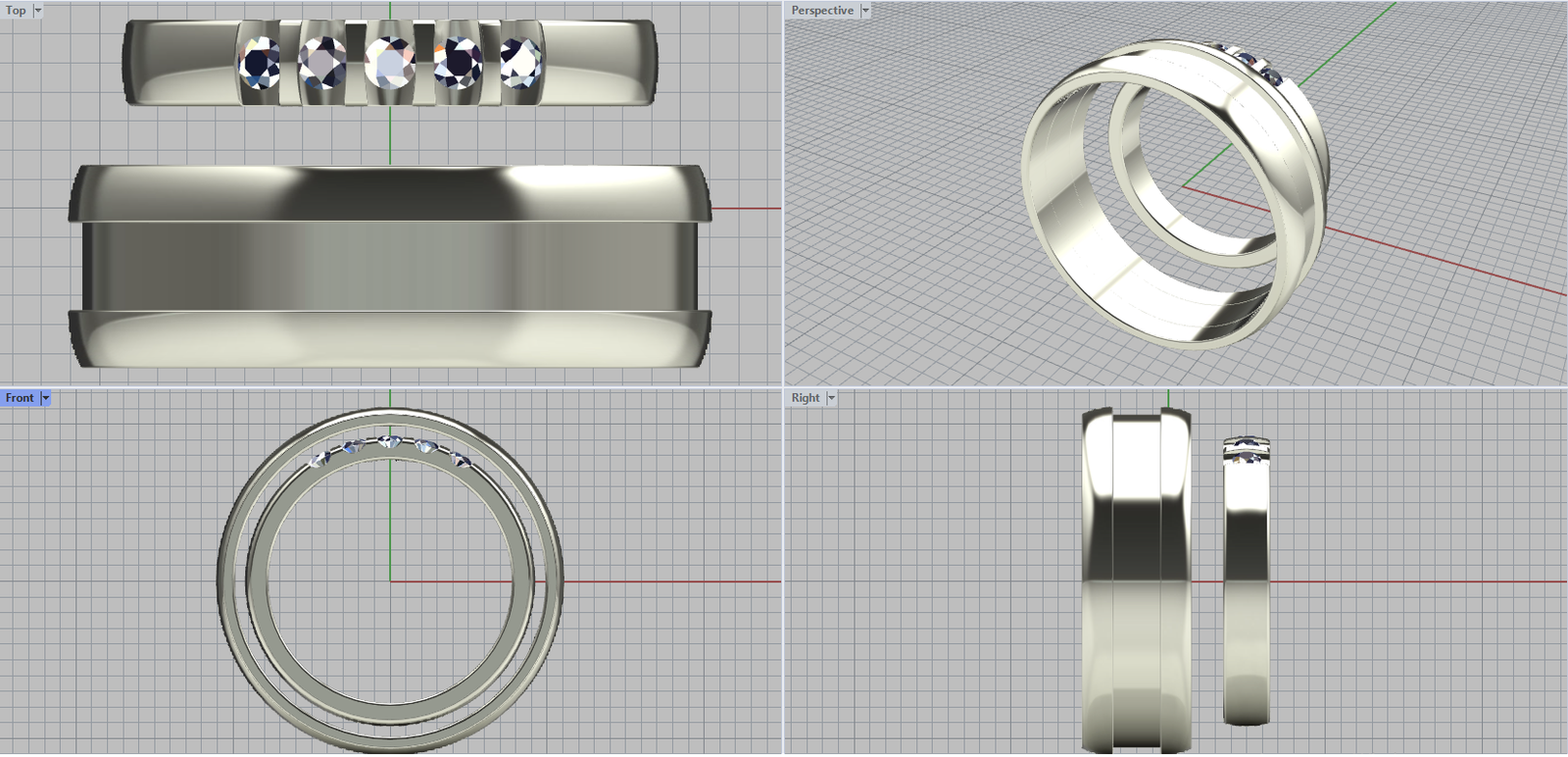Click the red X axis in Front view

666,581
